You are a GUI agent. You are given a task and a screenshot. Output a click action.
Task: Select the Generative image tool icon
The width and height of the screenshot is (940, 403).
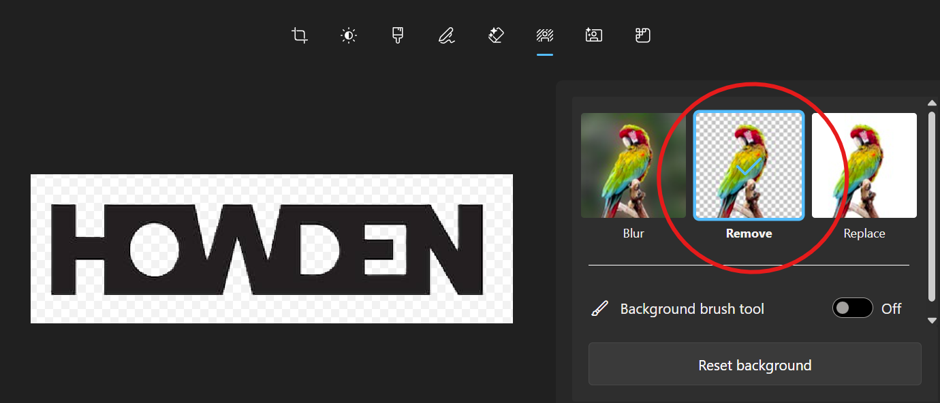[x=593, y=35]
